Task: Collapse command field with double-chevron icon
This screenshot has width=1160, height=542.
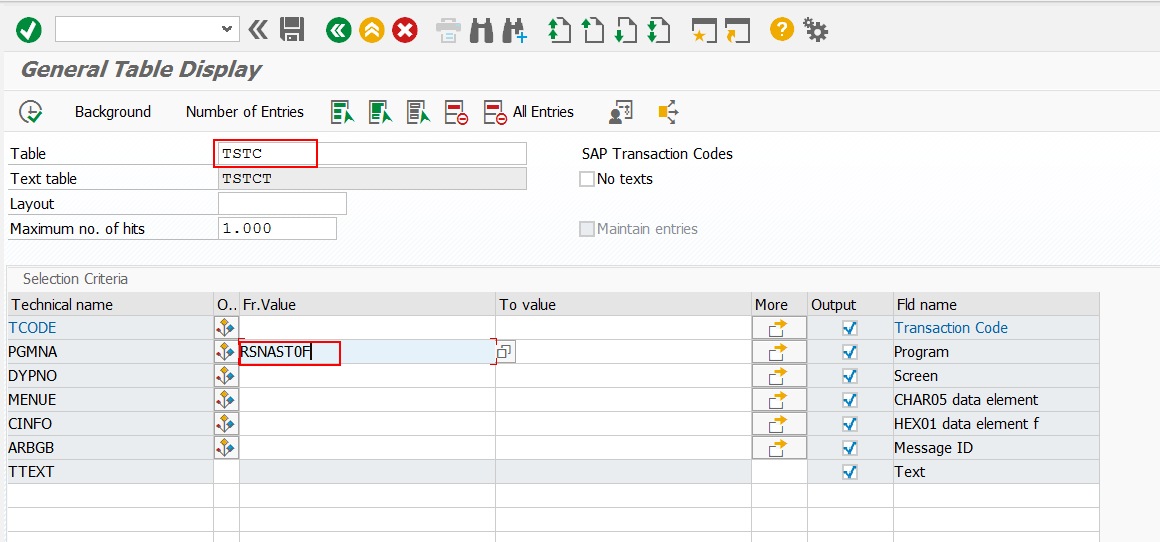Action: (257, 30)
